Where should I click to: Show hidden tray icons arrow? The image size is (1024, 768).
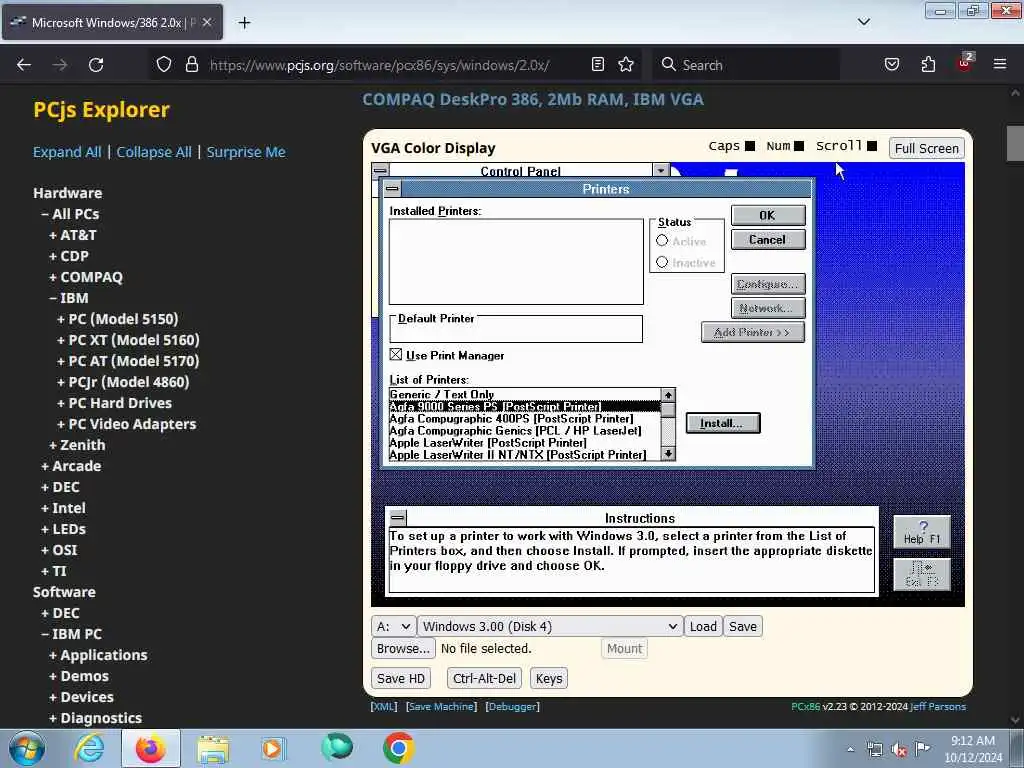850,749
